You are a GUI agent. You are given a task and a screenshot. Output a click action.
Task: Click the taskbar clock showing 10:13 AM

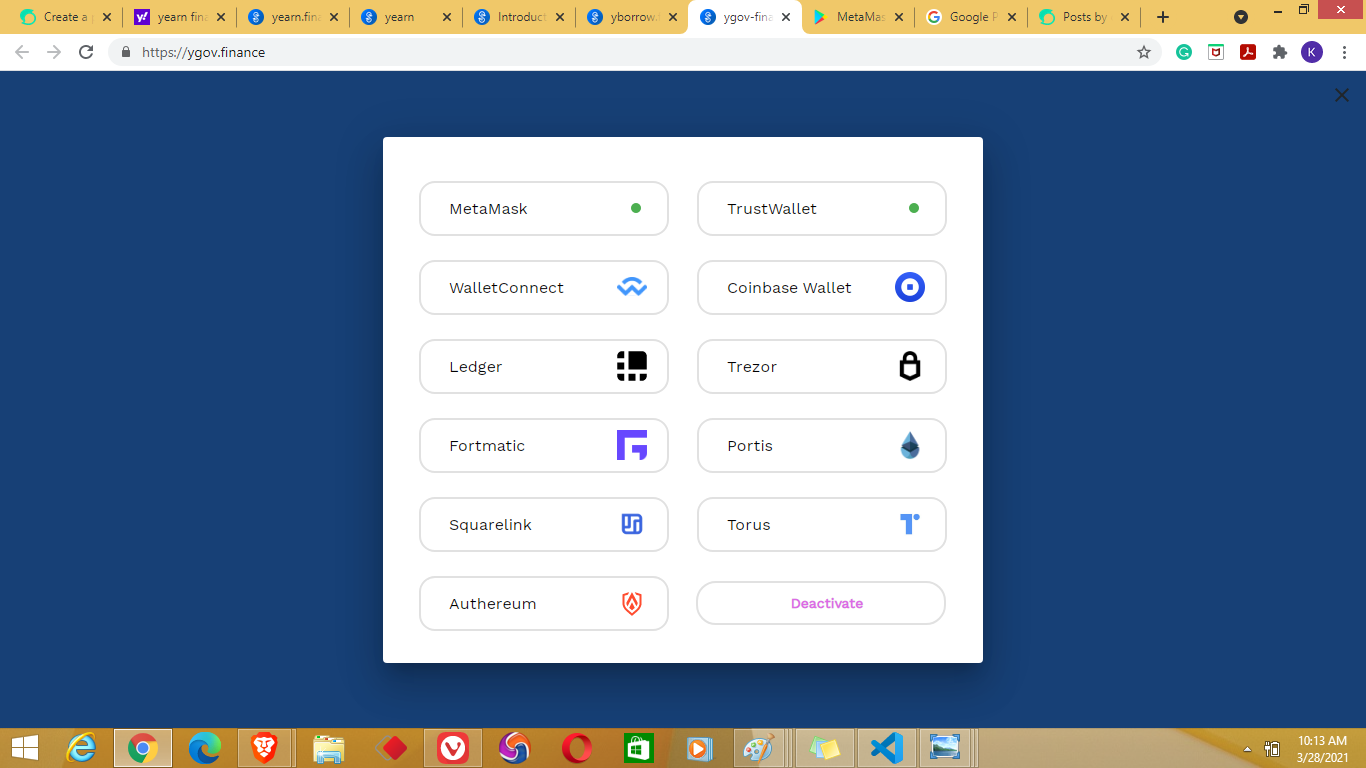[x=1322, y=748]
